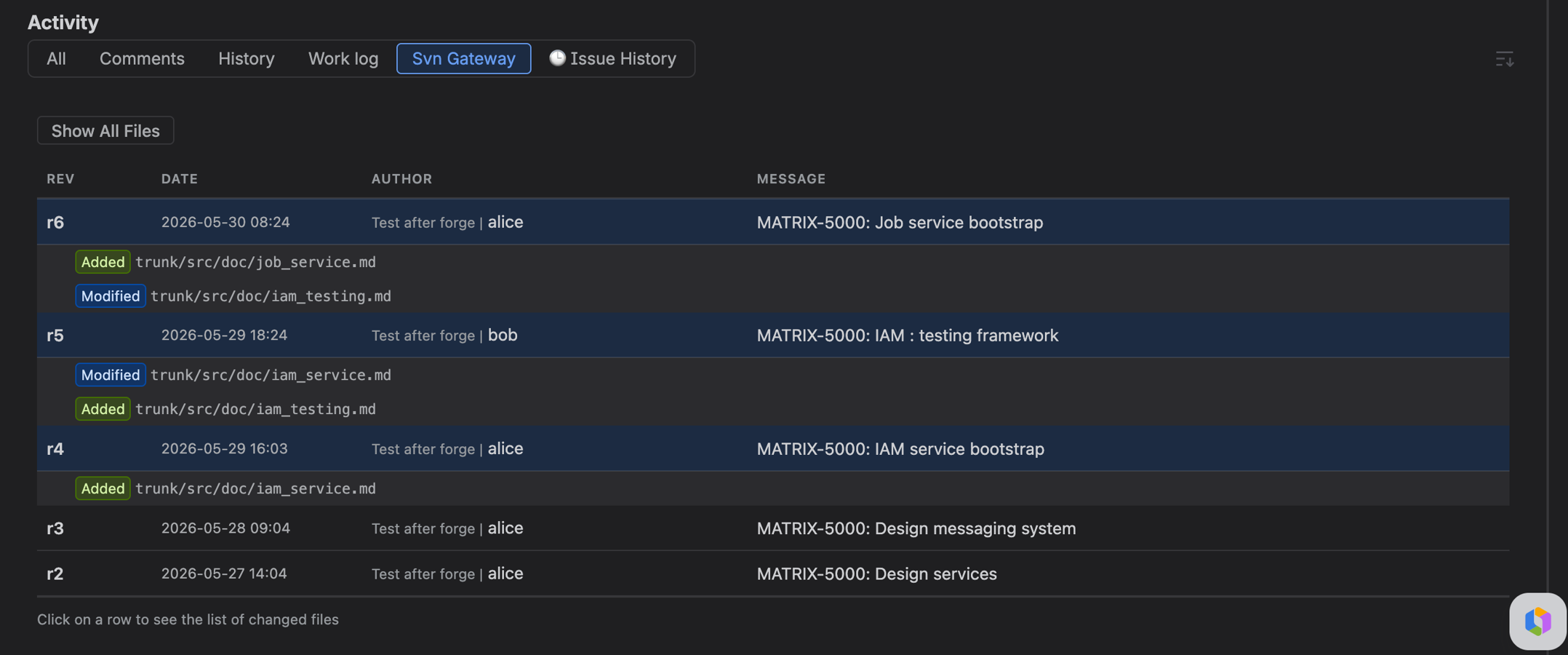1568x655 pixels.
Task: Click modified file iam_testing.md under r6
Action: [271, 296]
